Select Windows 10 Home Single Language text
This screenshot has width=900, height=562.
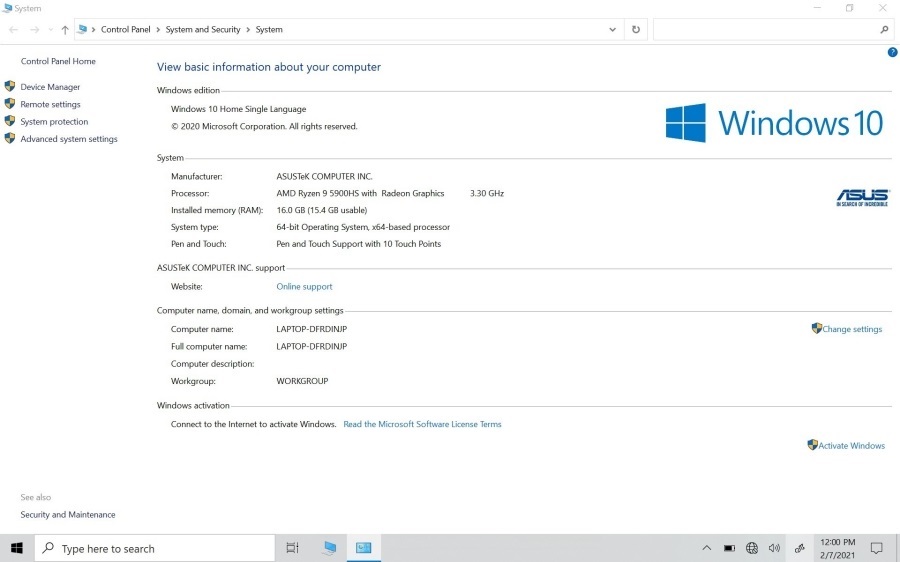point(238,109)
